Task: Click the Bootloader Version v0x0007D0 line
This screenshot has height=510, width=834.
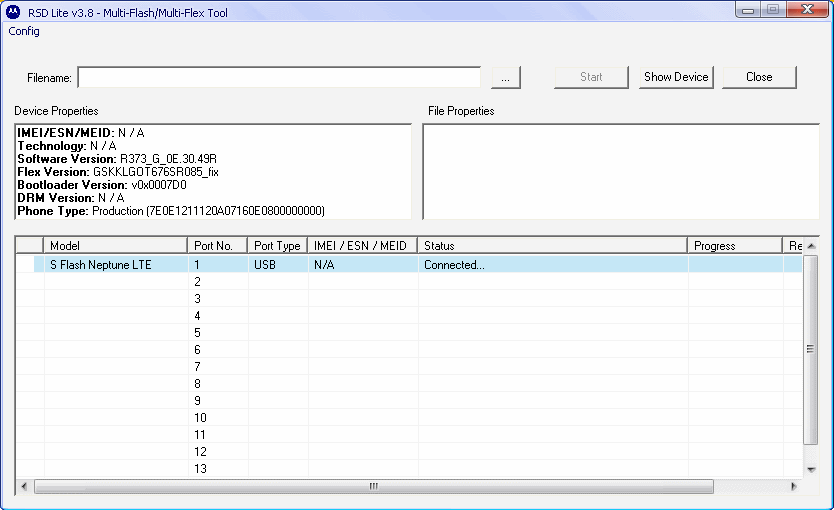Action: [102, 185]
